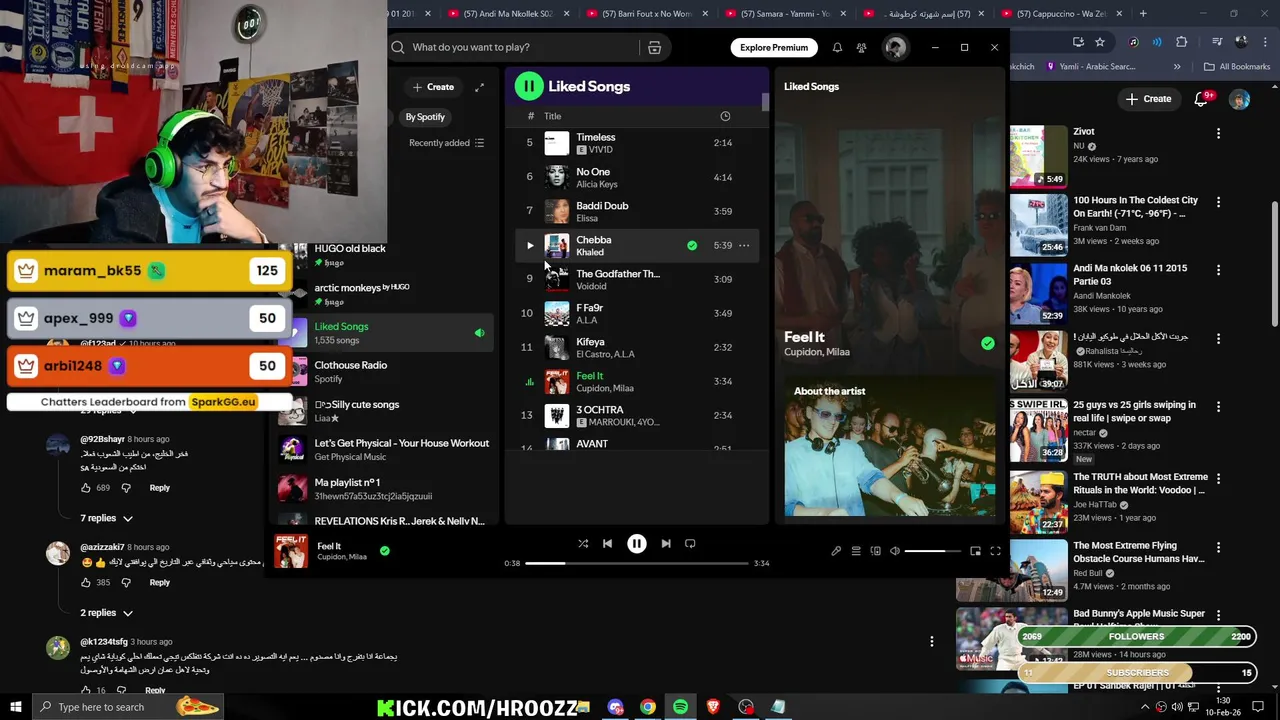Viewport: 1280px width, 720px height.
Task: Open the 'Silly cute songs' playlist
Action: [x=386, y=410]
